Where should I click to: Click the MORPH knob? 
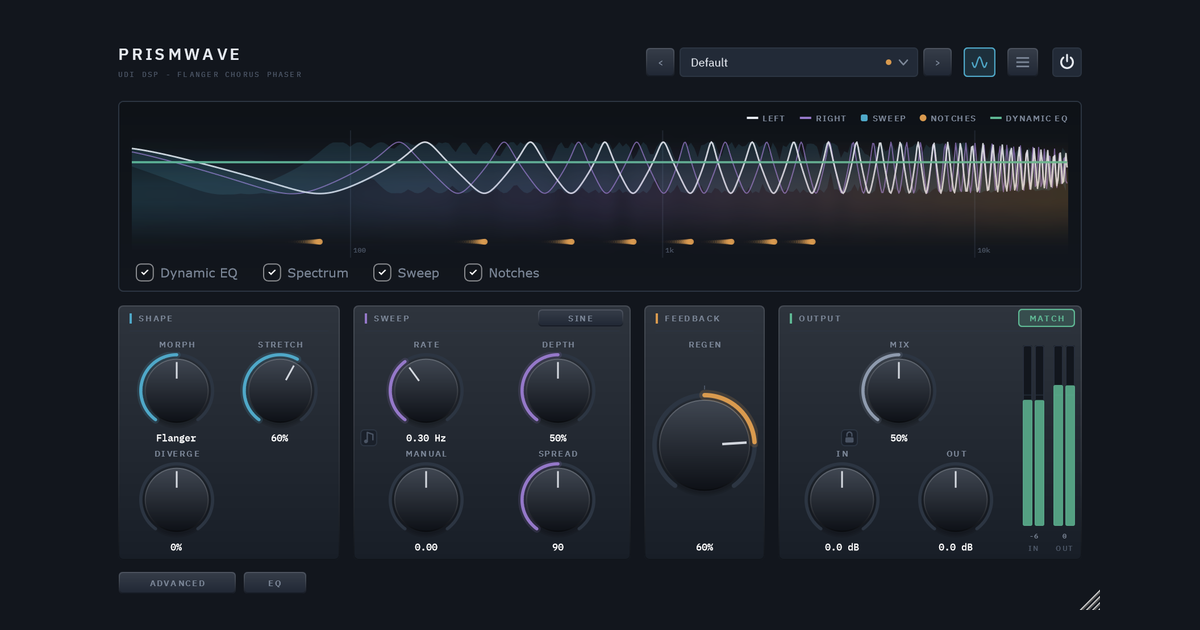point(176,390)
